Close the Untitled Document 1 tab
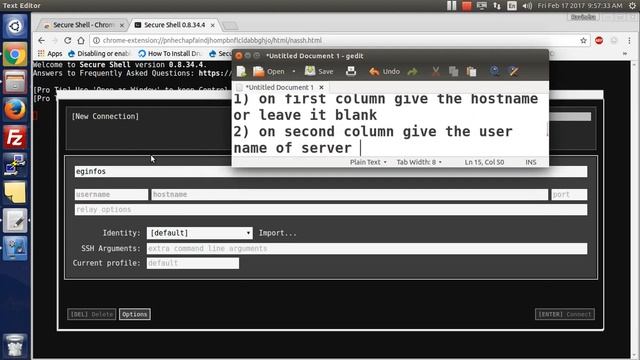640x360 pixels. pyautogui.click(x=321, y=87)
